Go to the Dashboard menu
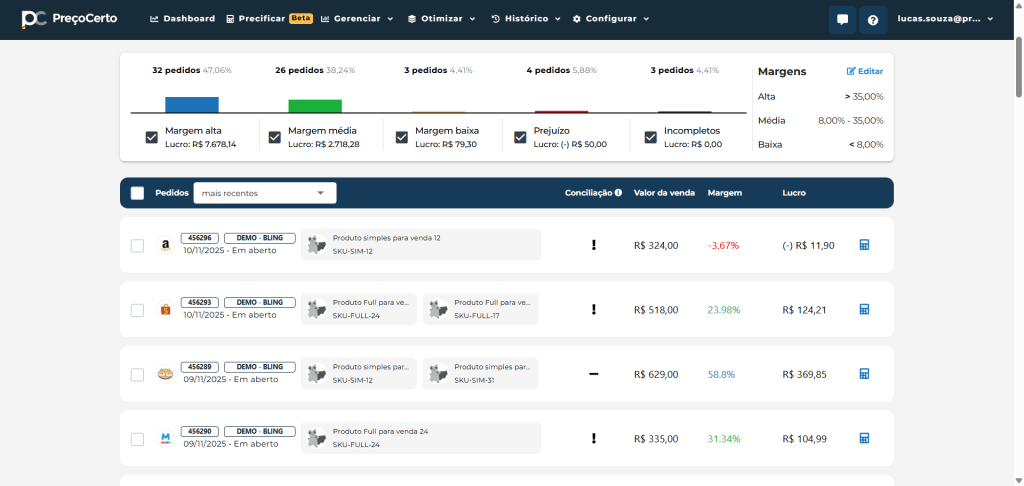The width and height of the screenshot is (1024, 486). coord(182,19)
